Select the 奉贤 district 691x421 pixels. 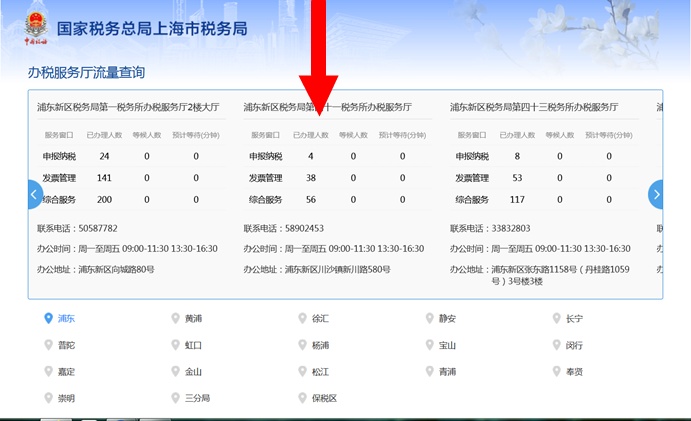(574, 372)
